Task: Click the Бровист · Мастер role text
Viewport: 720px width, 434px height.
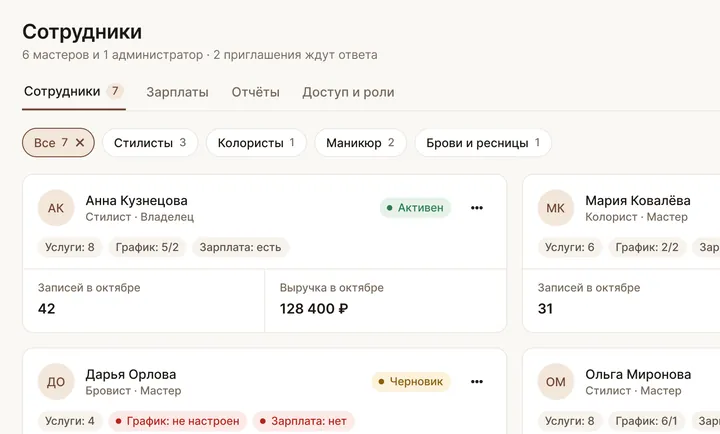Action: click(133, 391)
